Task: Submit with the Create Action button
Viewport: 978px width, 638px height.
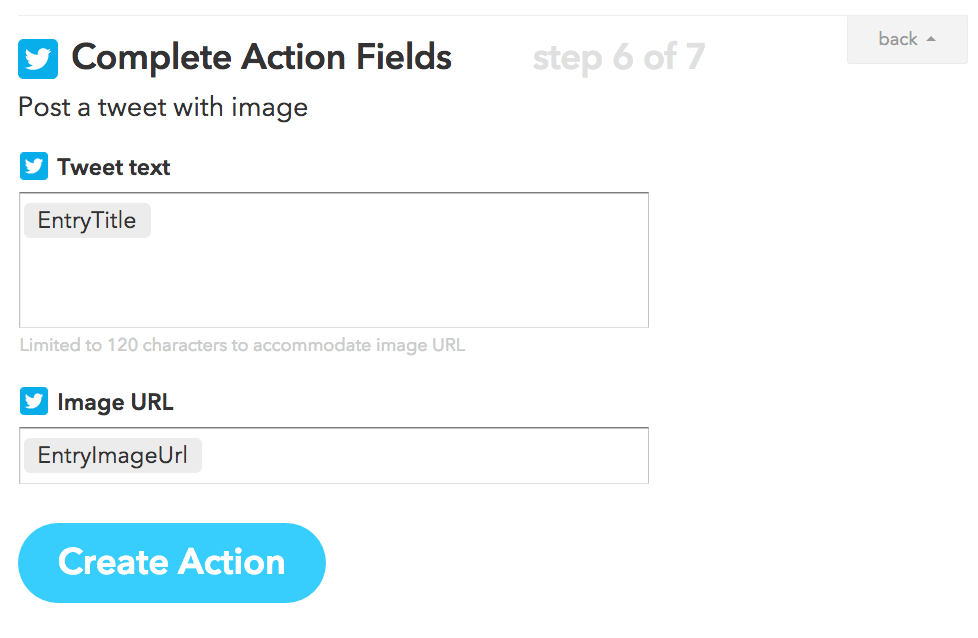Action: 172,563
